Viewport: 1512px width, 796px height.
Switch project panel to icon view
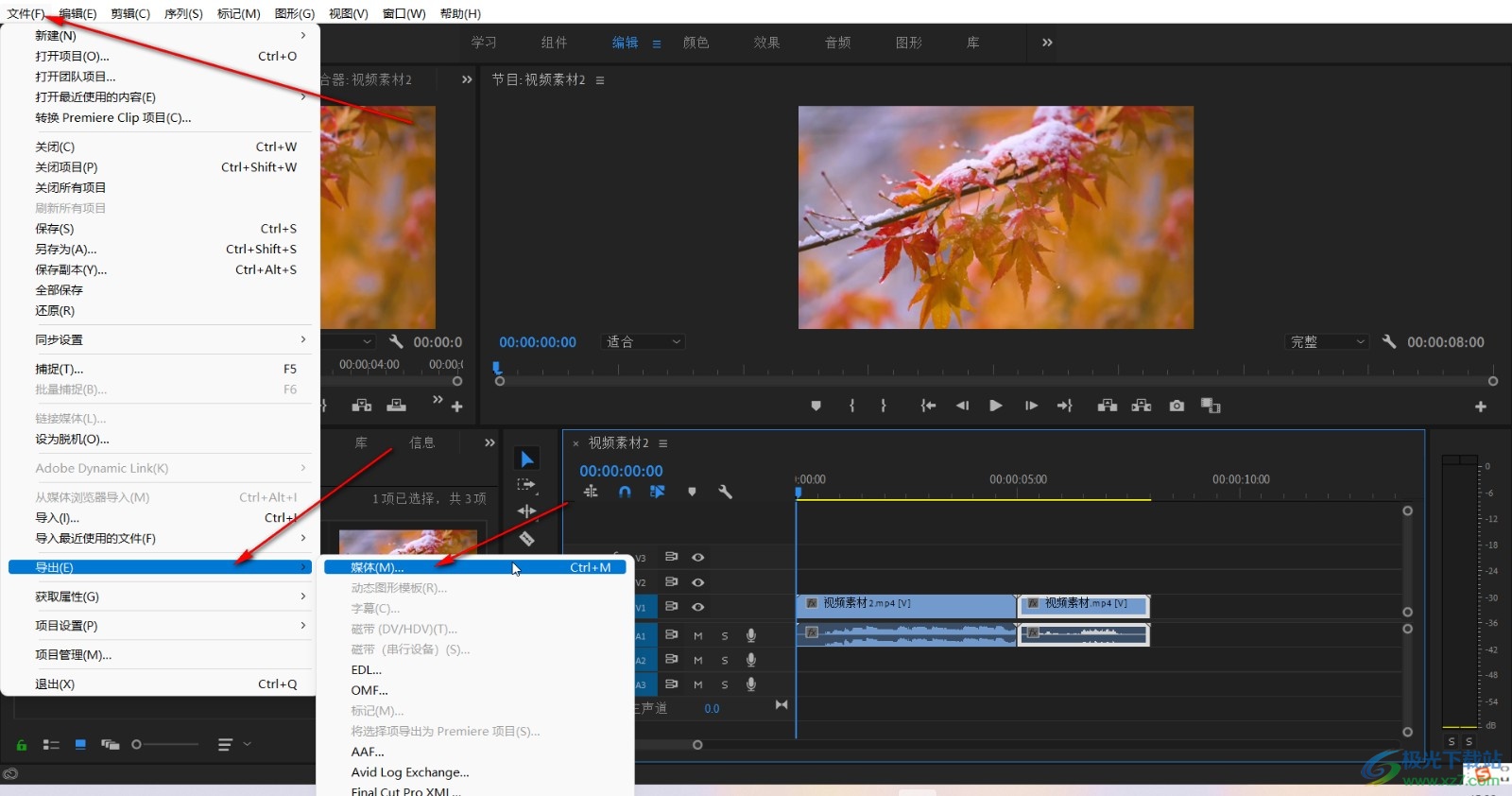tap(80, 745)
